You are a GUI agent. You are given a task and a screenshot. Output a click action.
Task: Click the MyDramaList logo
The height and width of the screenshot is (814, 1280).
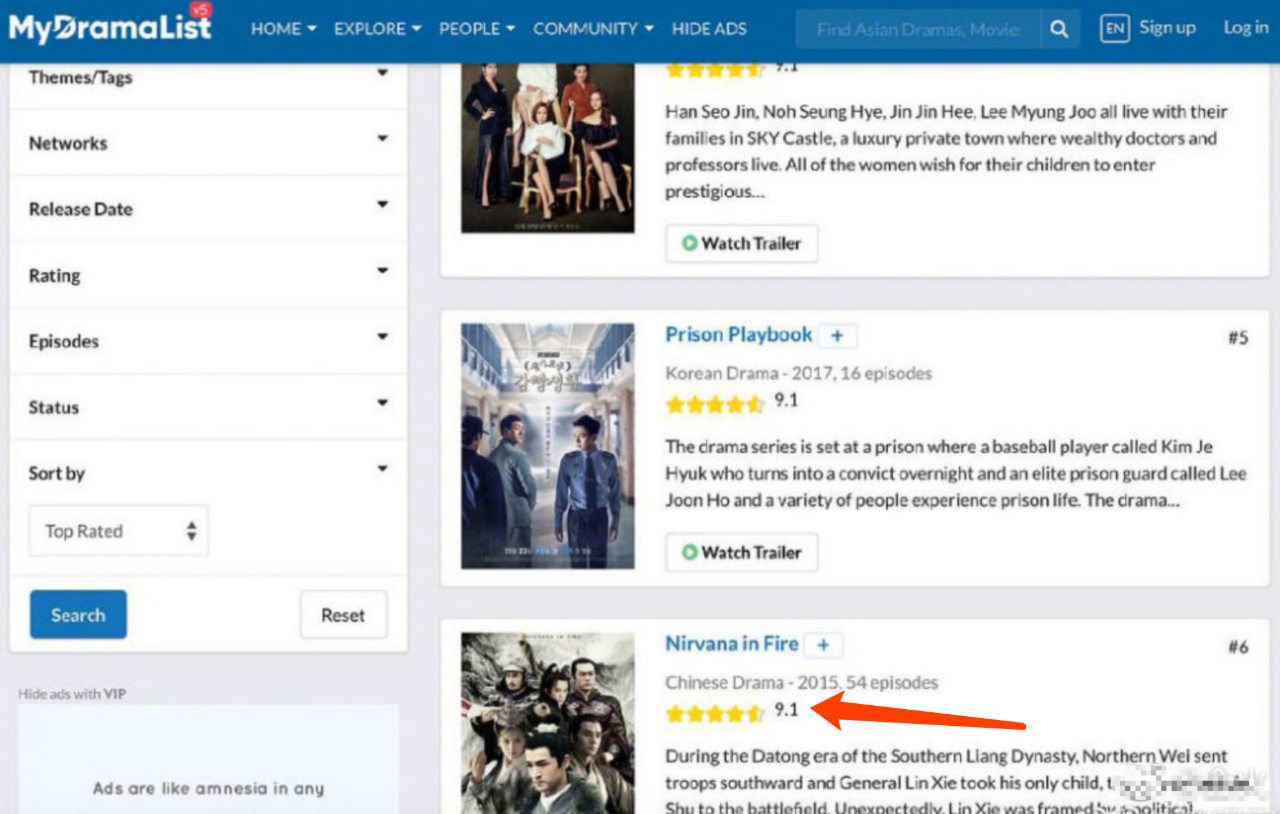click(110, 26)
